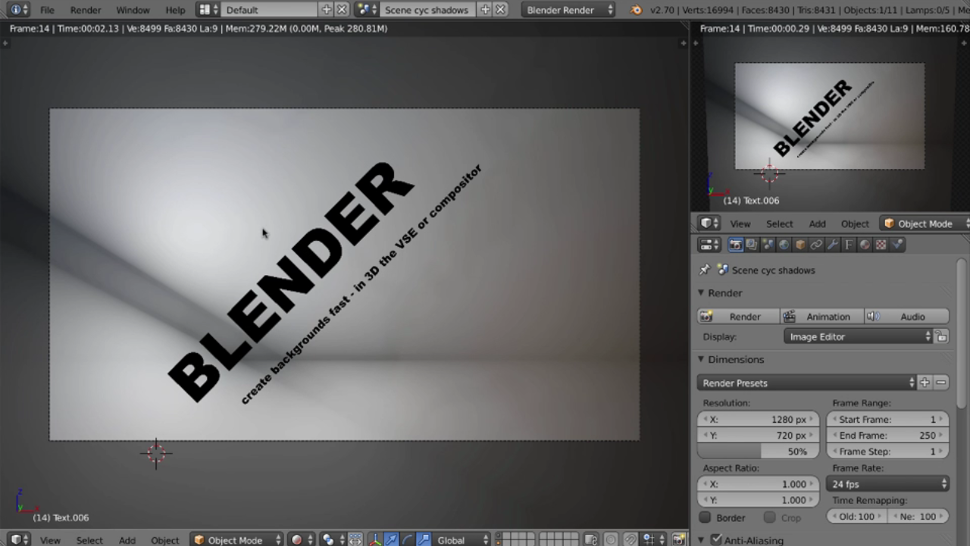Screen dimensions: 970x546
Task: Open the File menu
Action: click(x=47, y=10)
